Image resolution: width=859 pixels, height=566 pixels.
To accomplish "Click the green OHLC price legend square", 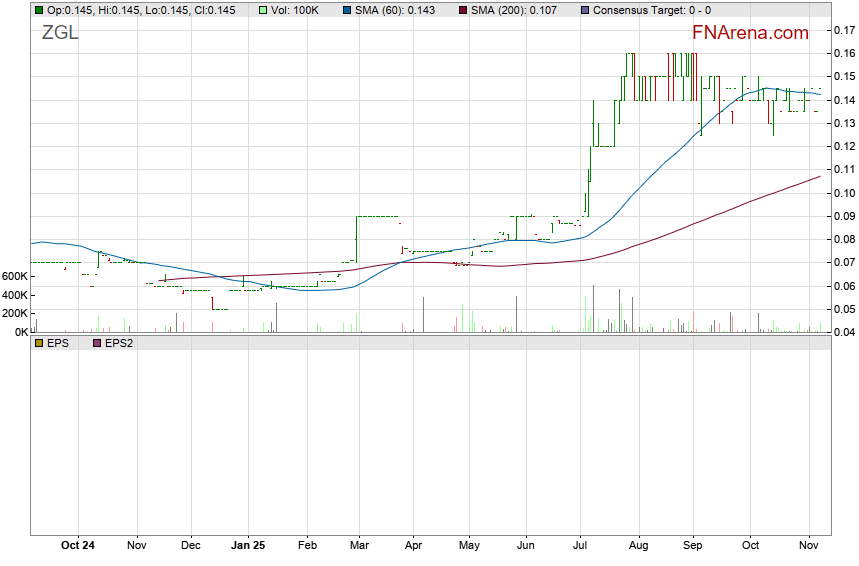I will (39, 10).
